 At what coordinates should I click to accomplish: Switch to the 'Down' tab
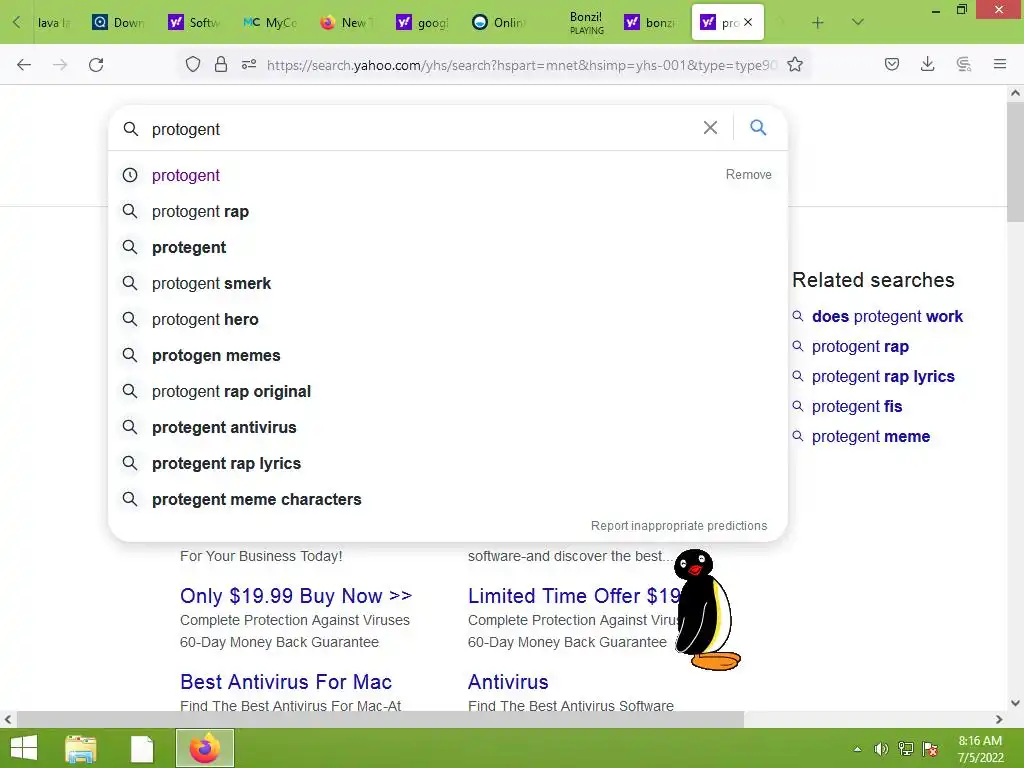(x=118, y=22)
